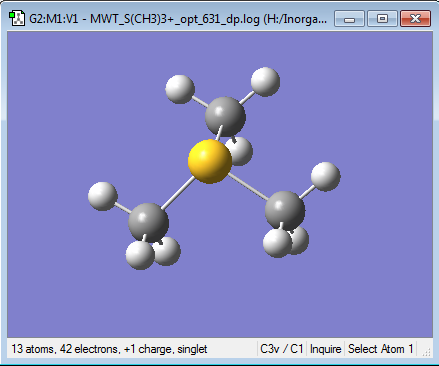Select the topmost gray carbon atom
Screen dimensions: 439x366
(225, 117)
